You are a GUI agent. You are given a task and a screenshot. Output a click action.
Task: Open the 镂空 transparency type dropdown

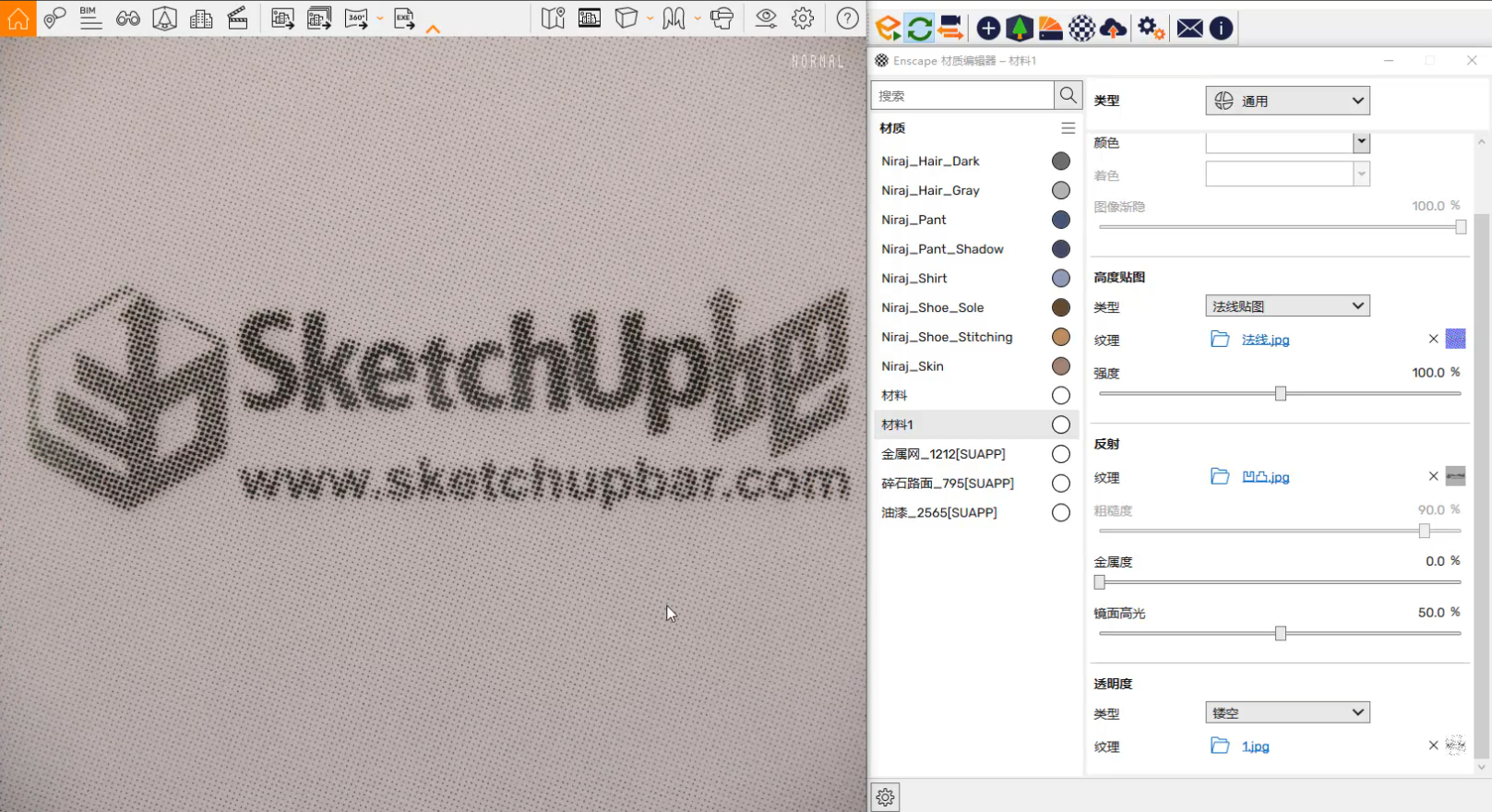pyautogui.click(x=1287, y=712)
